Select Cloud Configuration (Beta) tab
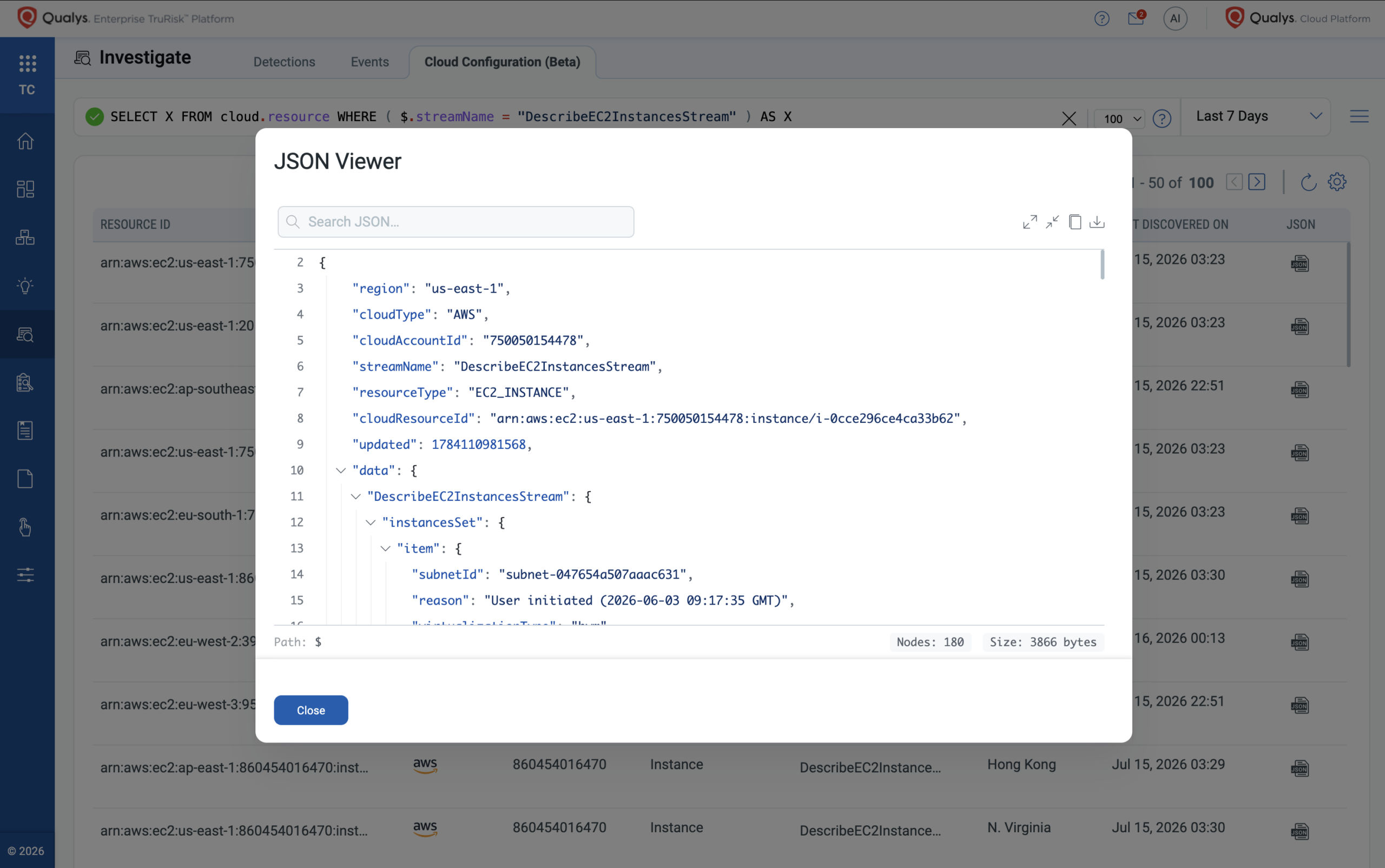1385x868 pixels. click(x=502, y=62)
